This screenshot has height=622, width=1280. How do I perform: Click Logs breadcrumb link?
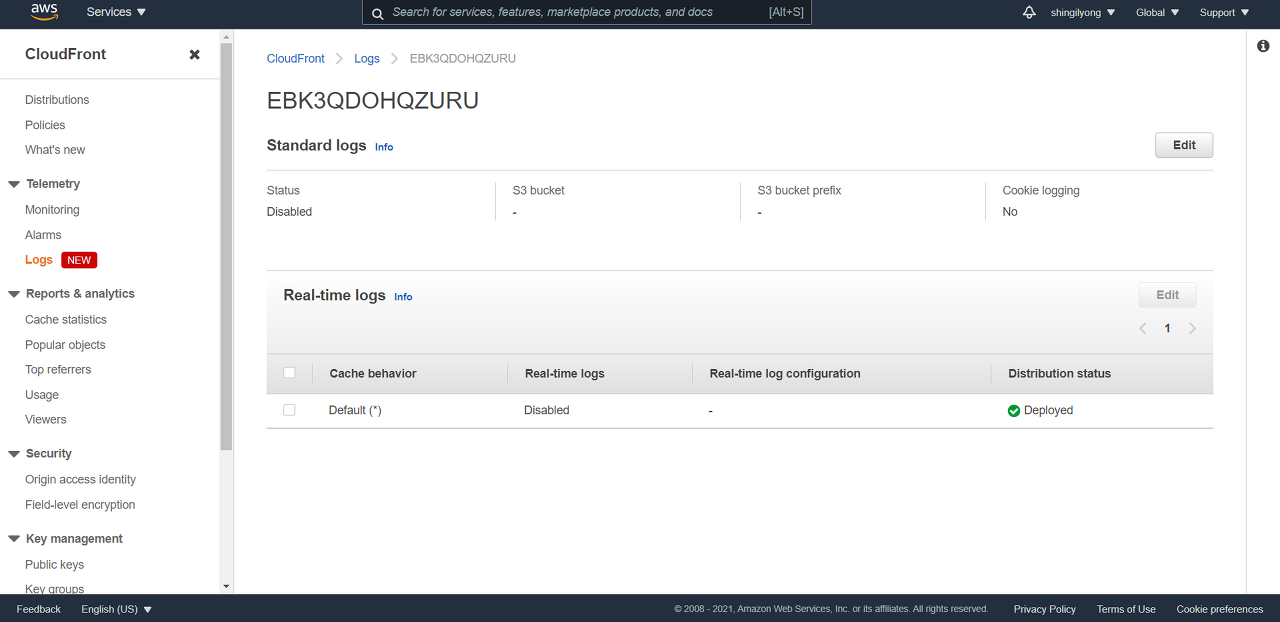pos(367,59)
